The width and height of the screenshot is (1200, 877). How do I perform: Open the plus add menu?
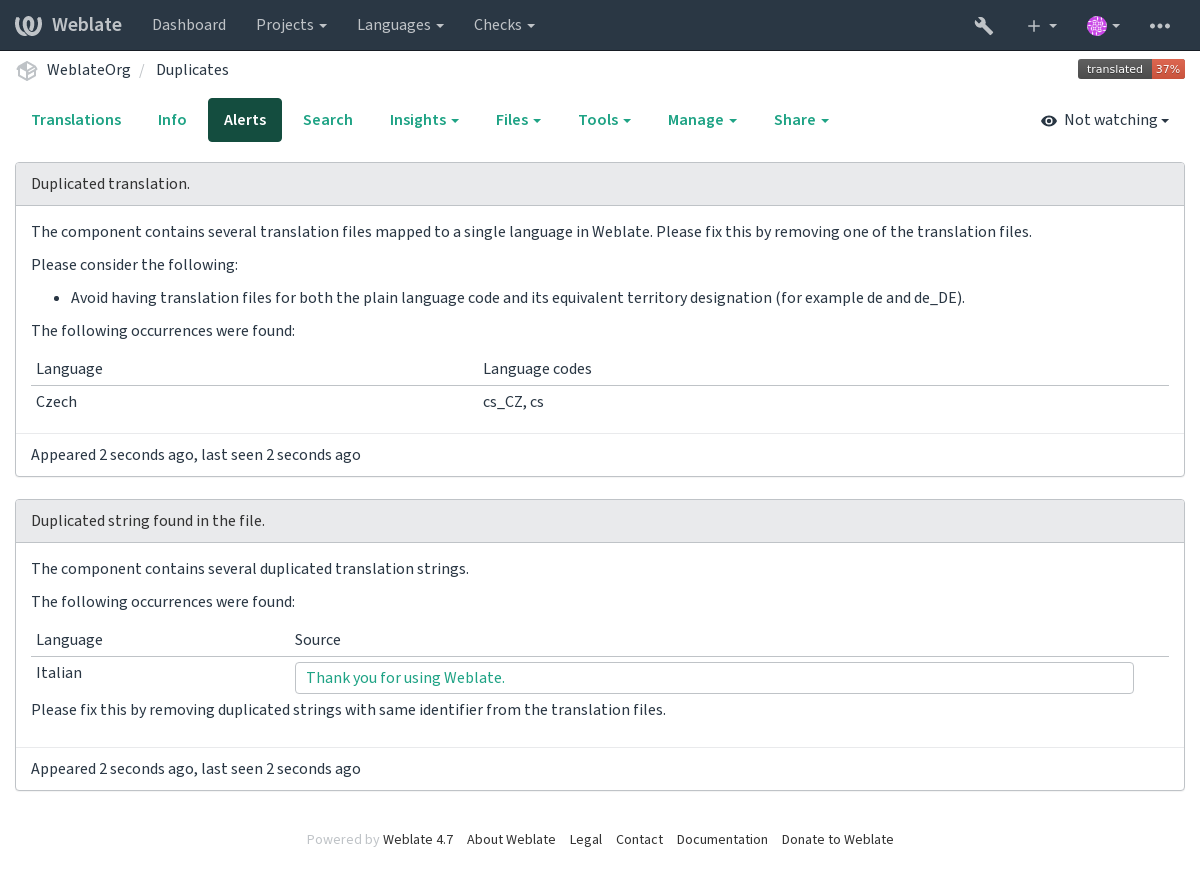pyautogui.click(x=1041, y=25)
